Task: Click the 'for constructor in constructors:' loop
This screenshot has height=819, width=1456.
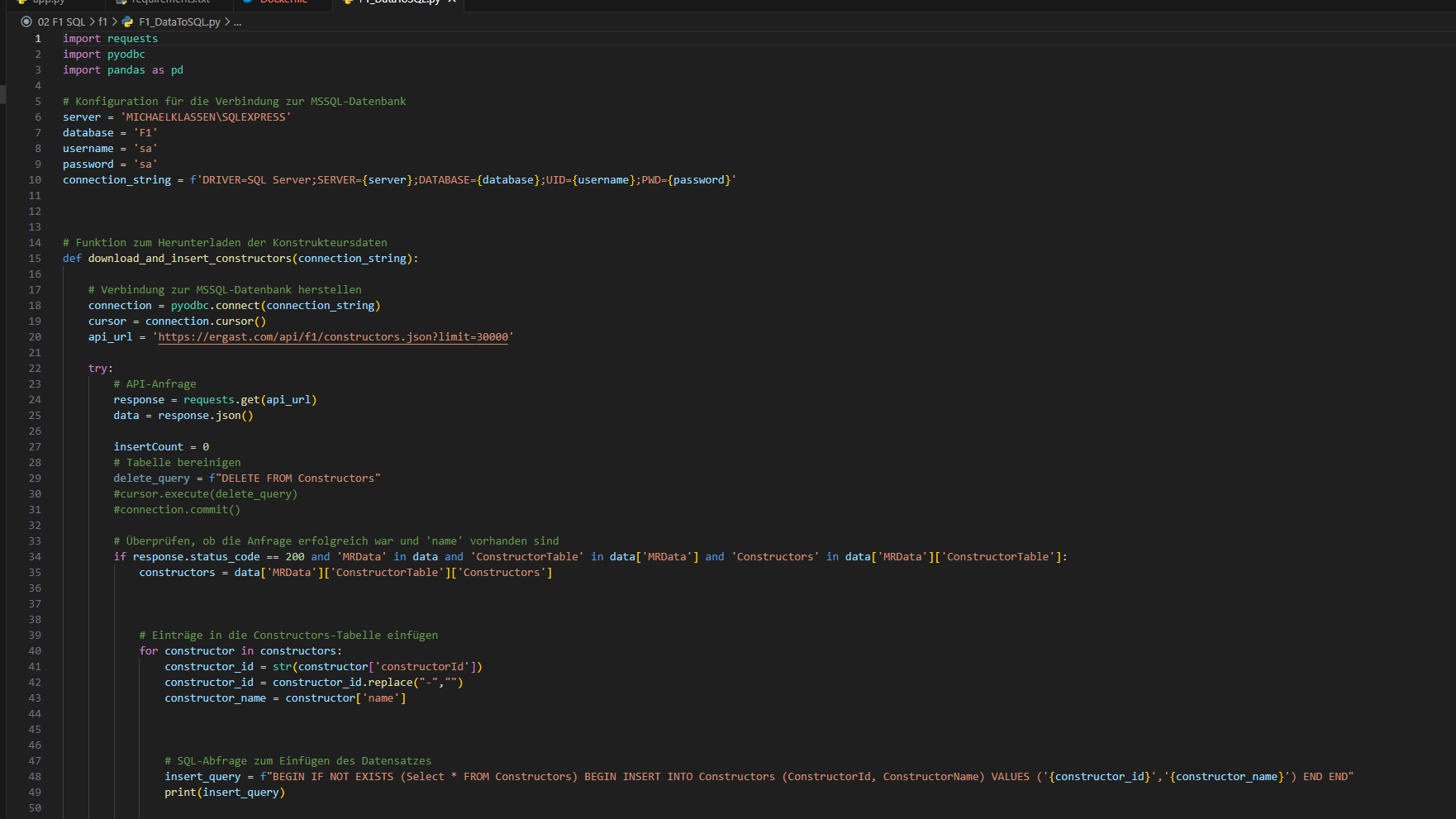Action: pos(240,650)
